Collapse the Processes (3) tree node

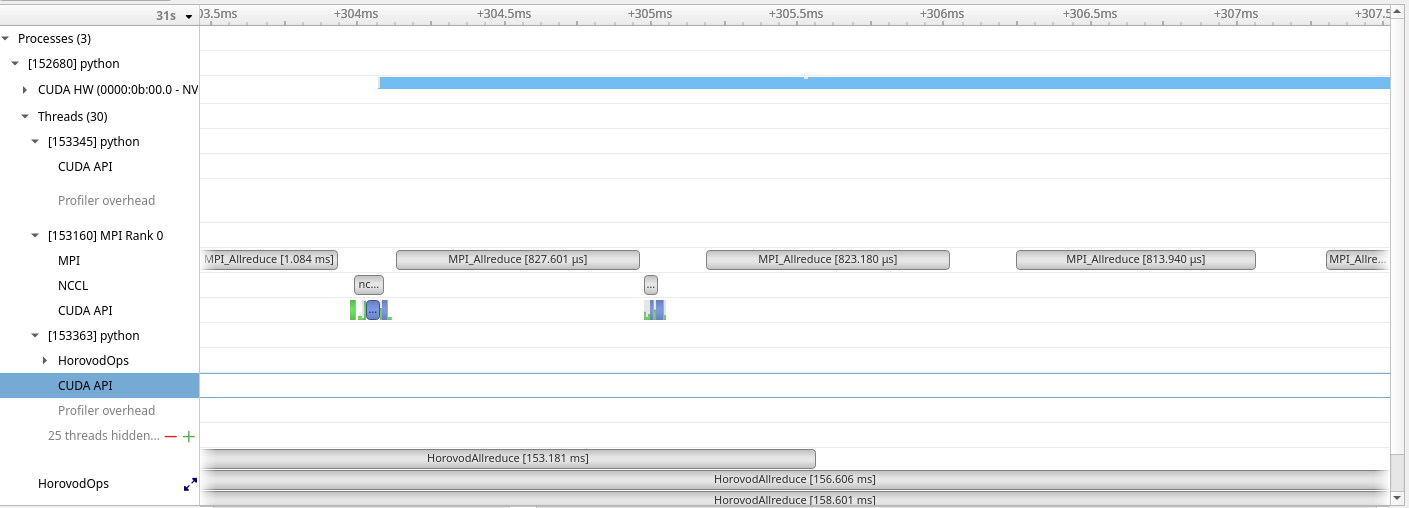coord(6,38)
